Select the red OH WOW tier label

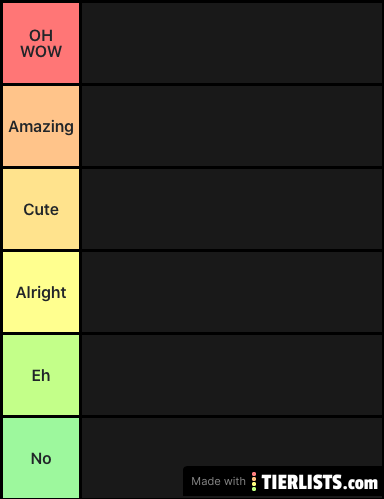(41, 43)
